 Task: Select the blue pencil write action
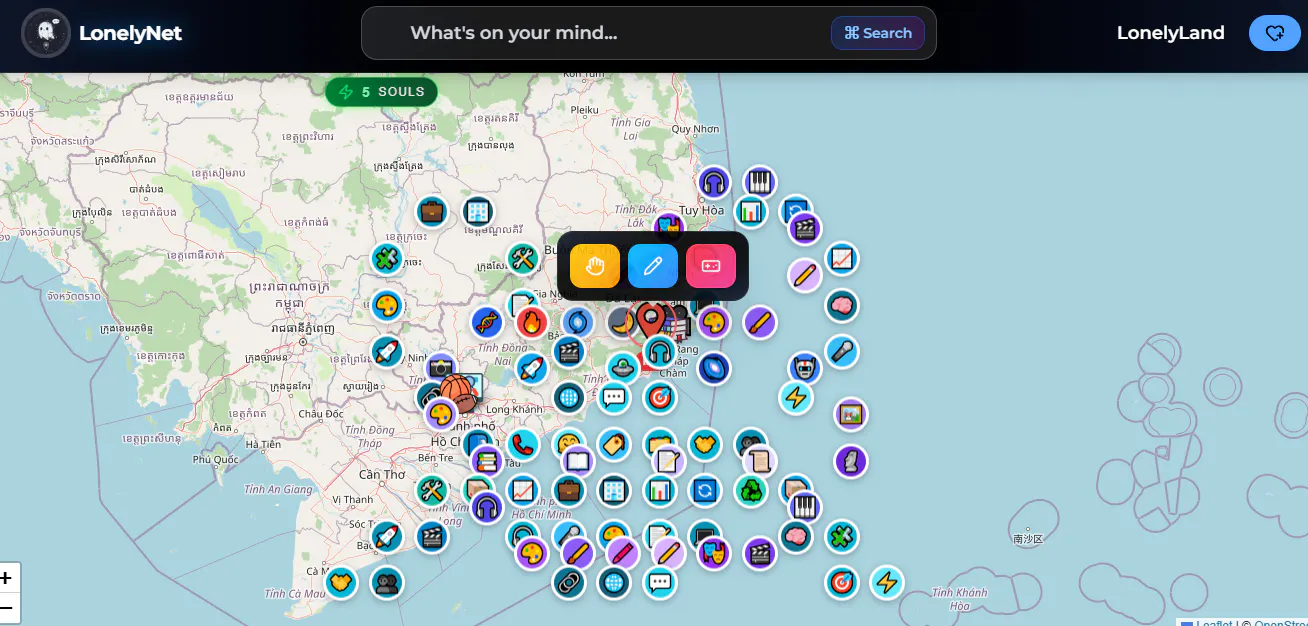click(x=653, y=266)
